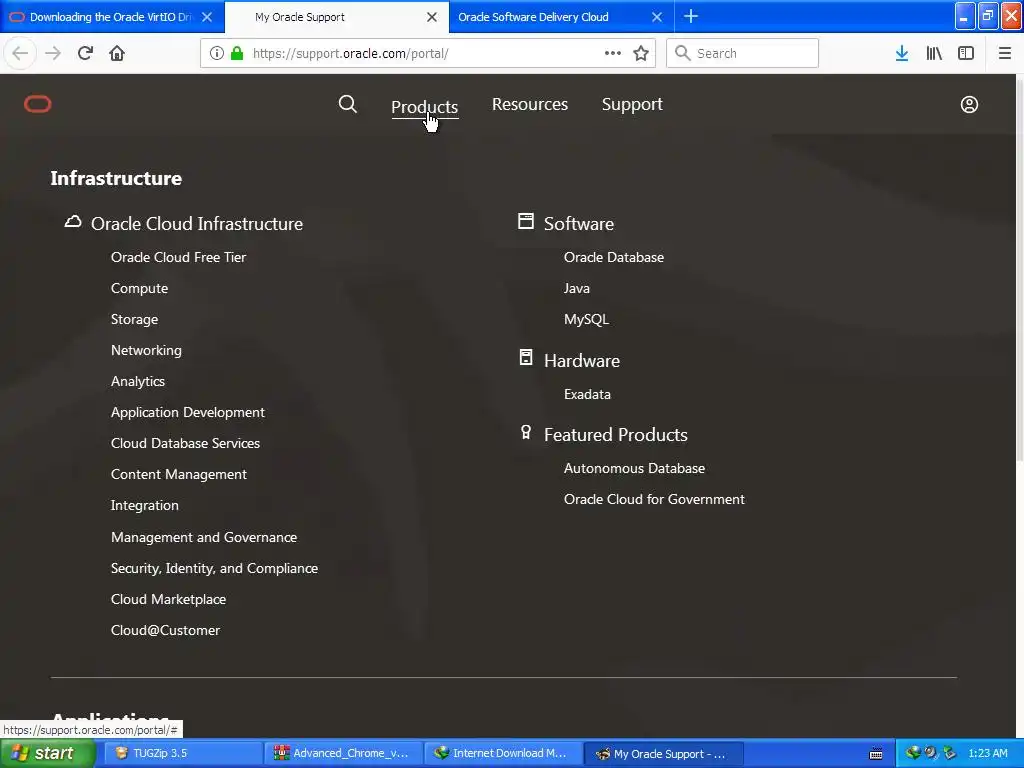The image size is (1024, 768).
Task: Click the Oracle Cloud Infrastructure cloud icon
Action: click(73, 222)
